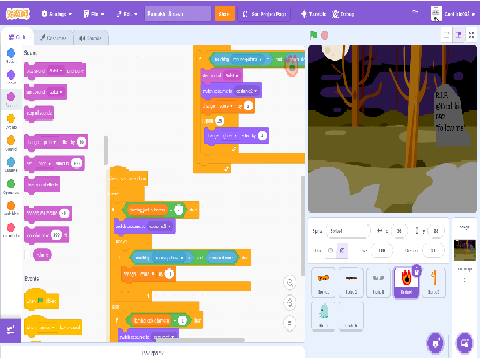Reset the workspace zoom to default
The height and width of the screenshot is (360, 480).
(x=290, y=323)
